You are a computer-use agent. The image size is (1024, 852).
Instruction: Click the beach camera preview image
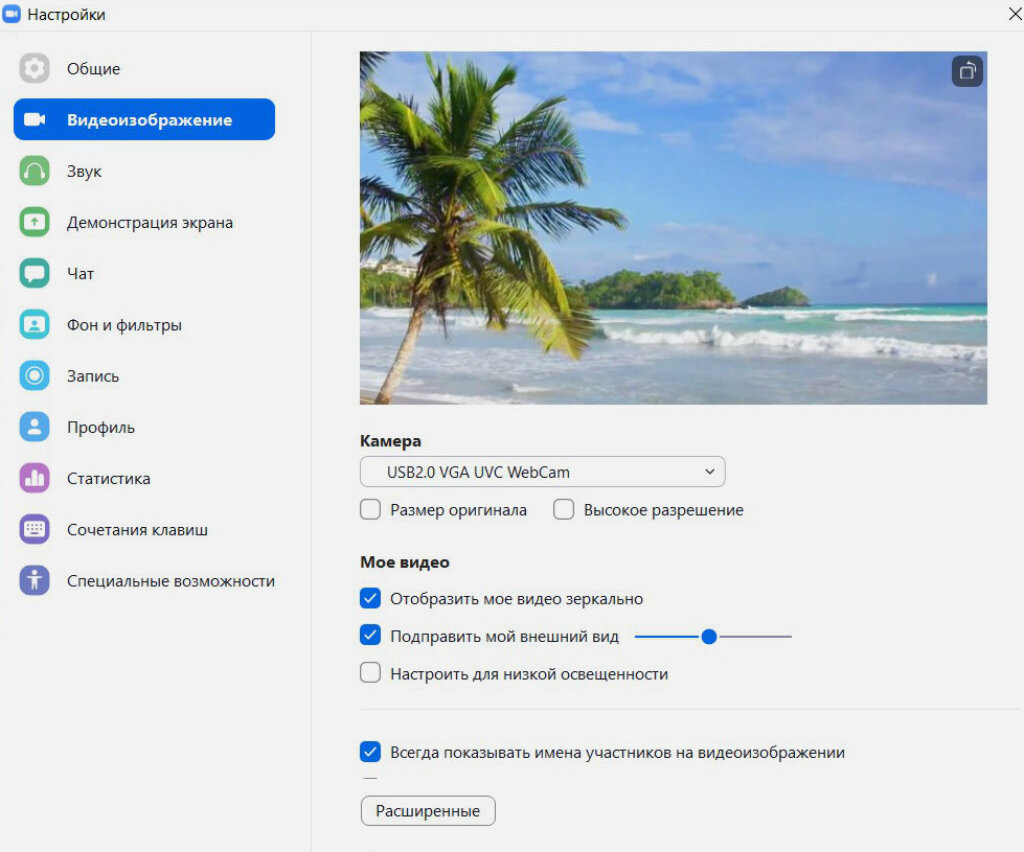673,228
